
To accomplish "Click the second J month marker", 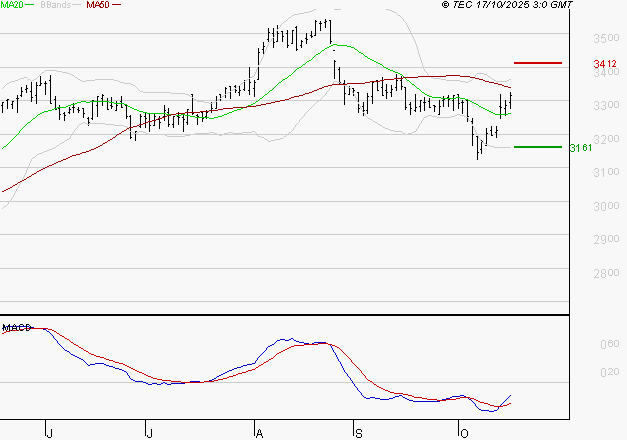I will tap(149, 434).
